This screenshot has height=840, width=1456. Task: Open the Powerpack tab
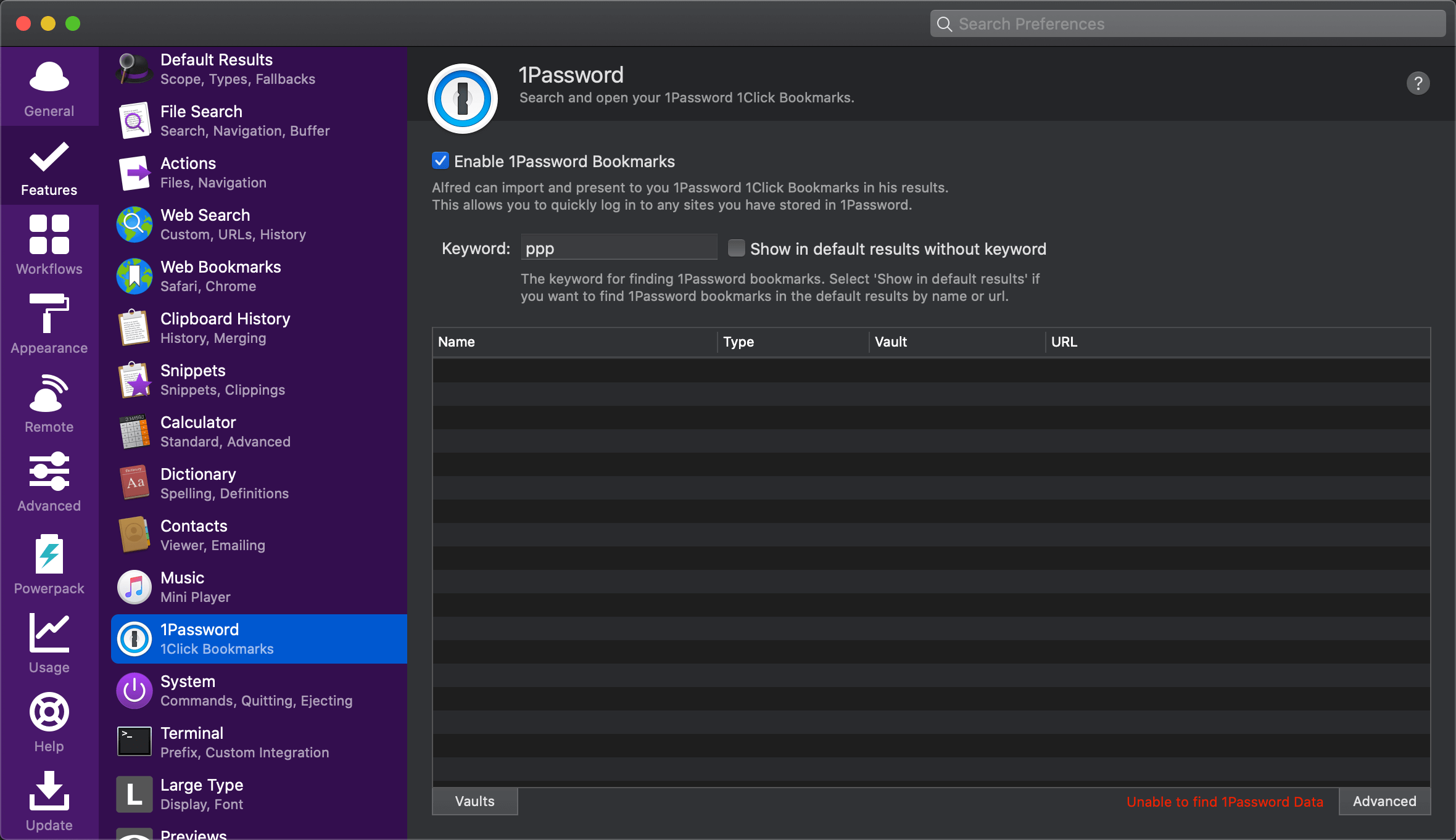(49, 564)
